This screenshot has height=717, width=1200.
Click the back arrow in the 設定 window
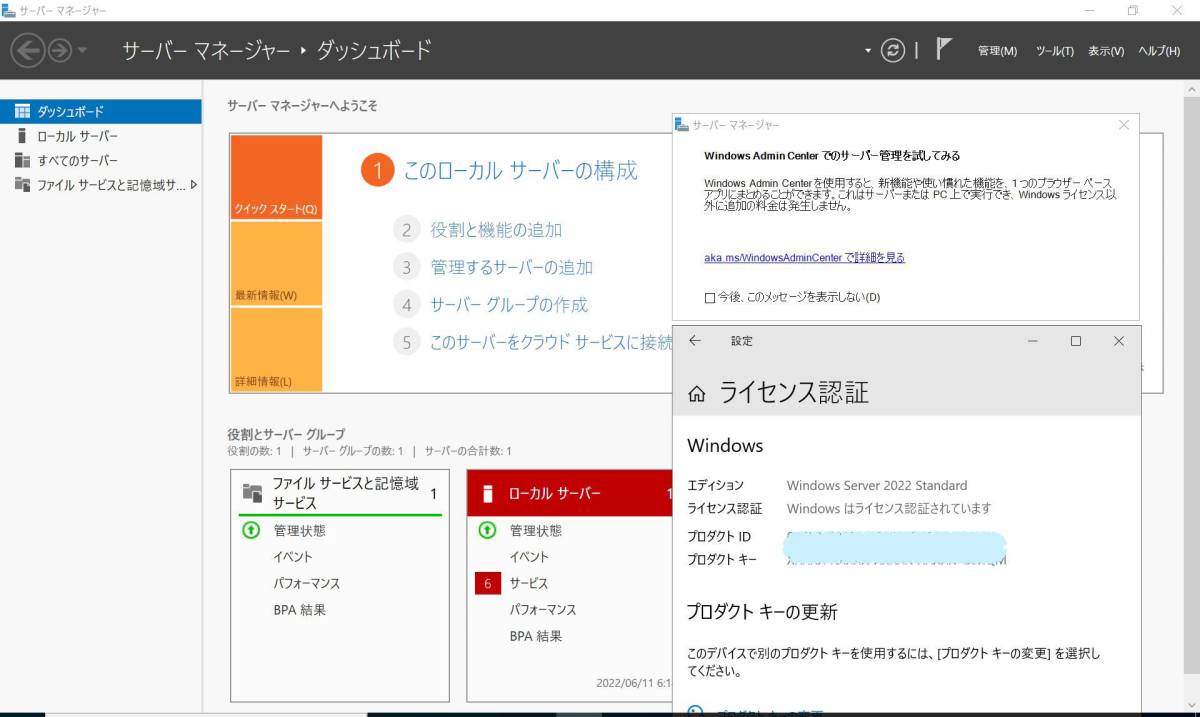(x=695, y=341)
